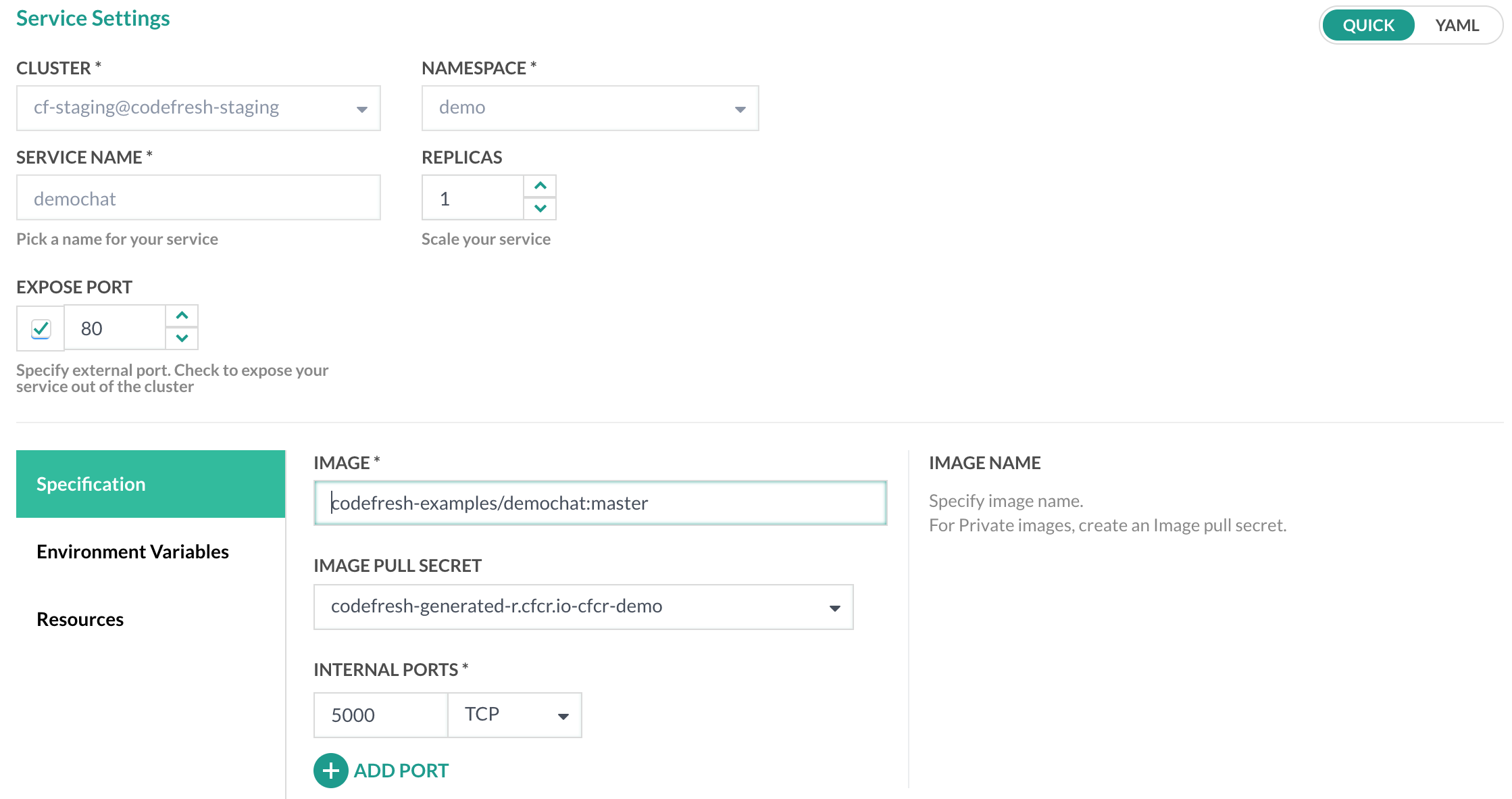Select the QUICK mode toggle
This screenshot has width=1512, height=799.
point(1368,25)
